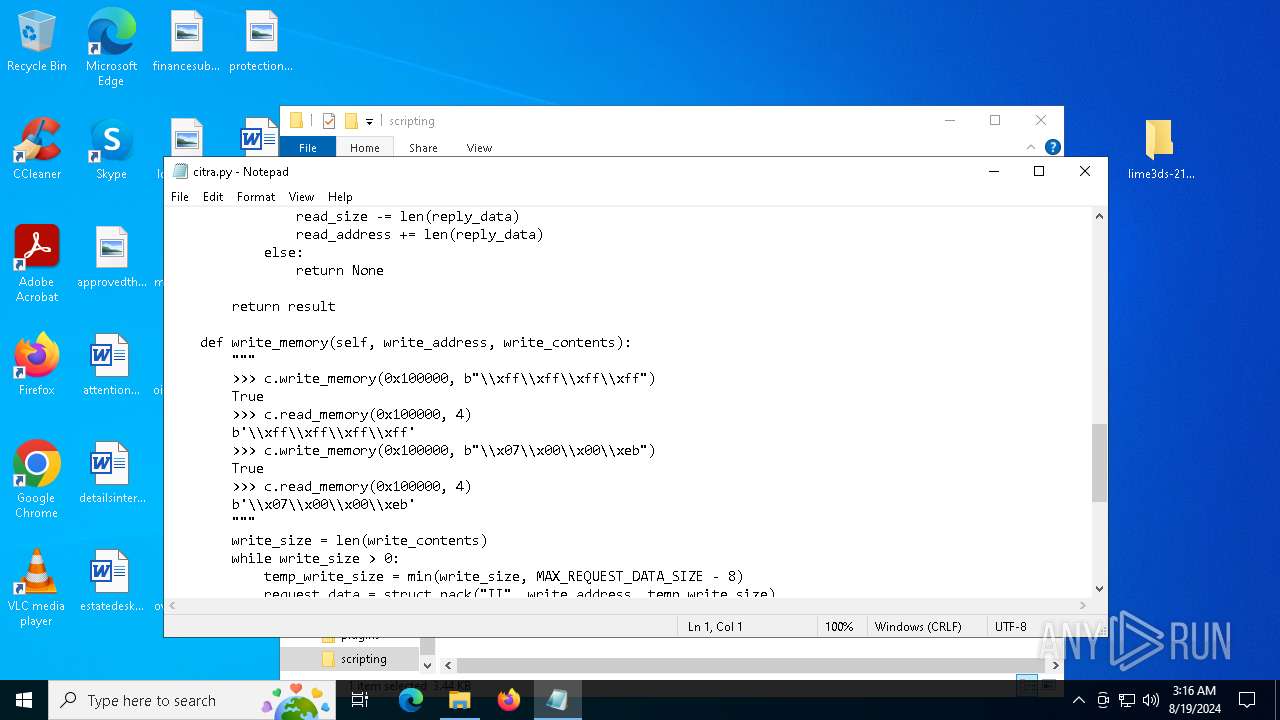The image size is (1280, 720).
Task: Open the clock showing 3:16 AM
Action: click(1193, 700)
